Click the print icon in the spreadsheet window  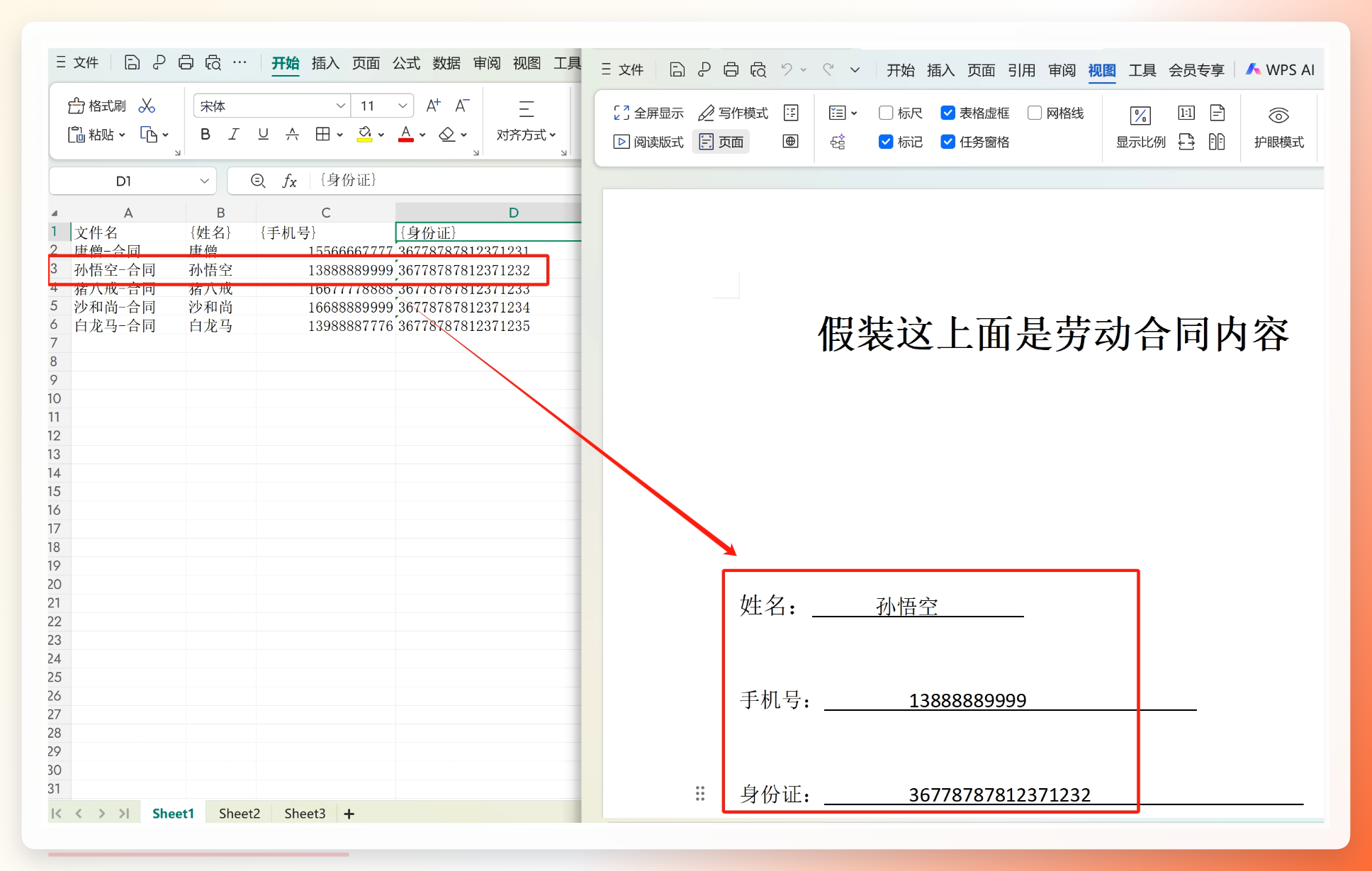[186, 62]
